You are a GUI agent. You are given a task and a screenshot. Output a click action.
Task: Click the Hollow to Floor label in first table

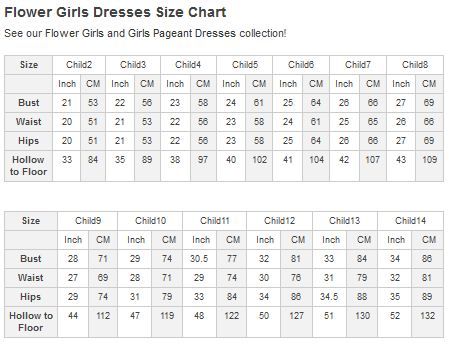coord(29,166)
